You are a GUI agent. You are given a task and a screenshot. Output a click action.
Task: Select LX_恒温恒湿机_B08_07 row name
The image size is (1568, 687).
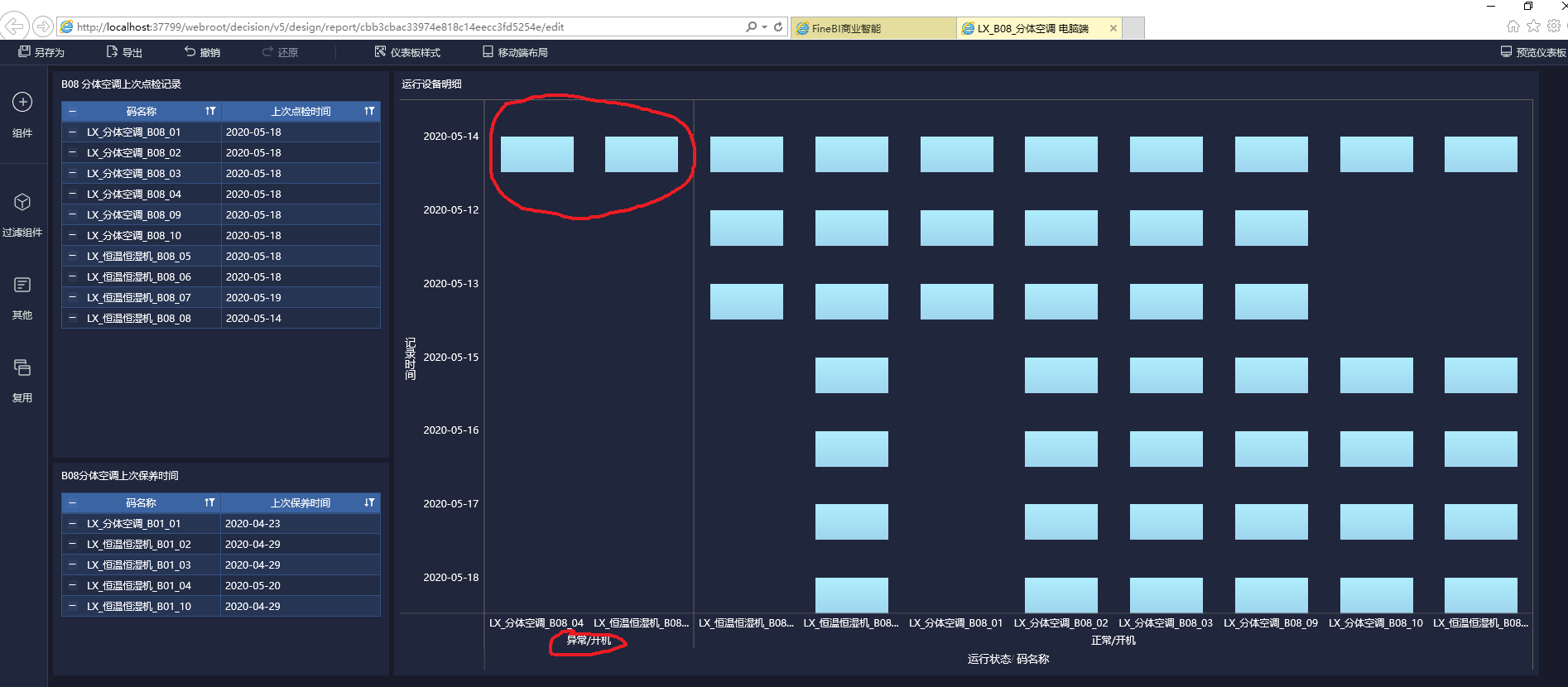click(x=139, y=297)
